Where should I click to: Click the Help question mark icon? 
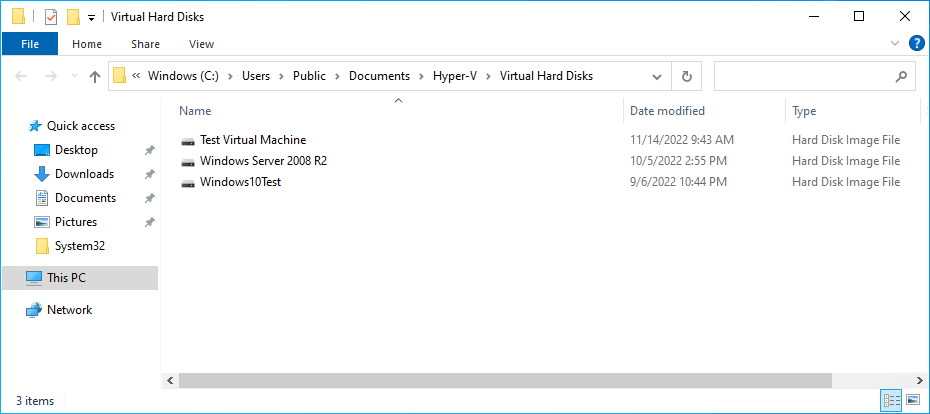click(916, 43)
